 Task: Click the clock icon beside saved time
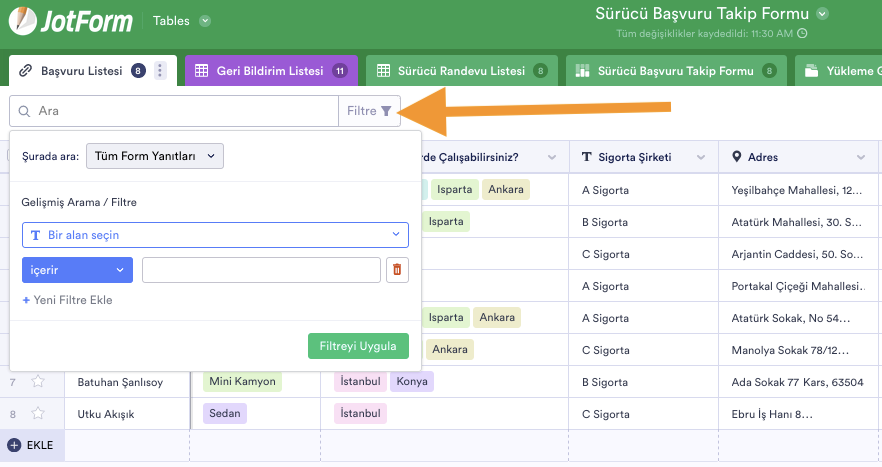(802, 33)
